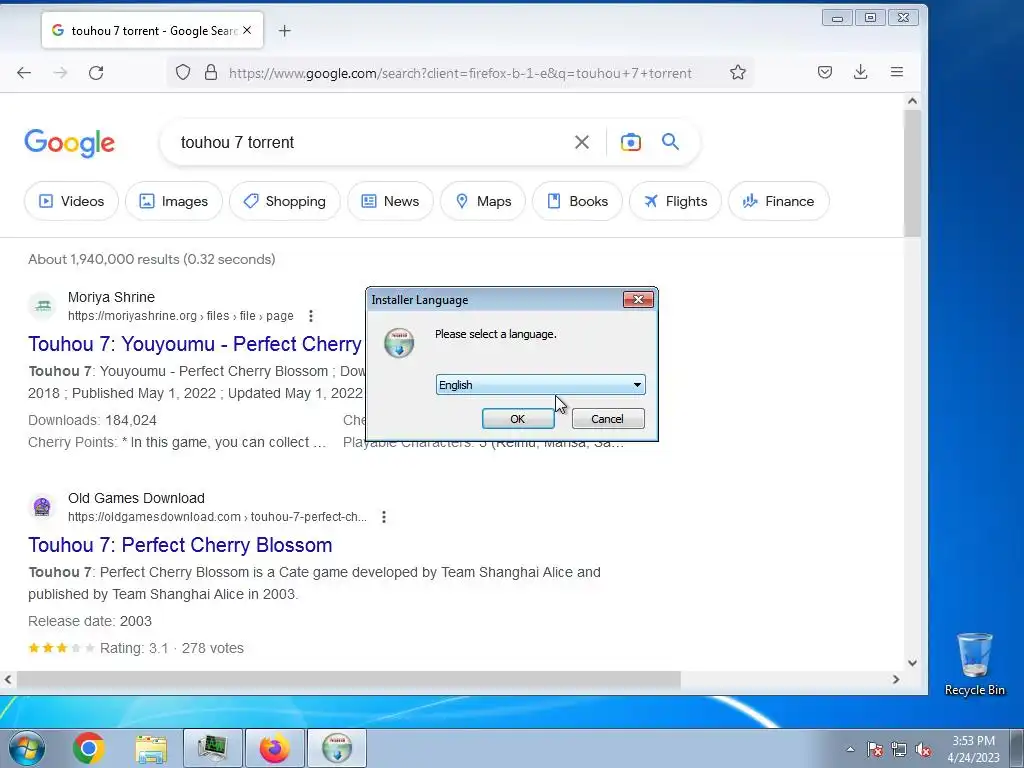This screenshot has height=768, width=1024.
Task: Click page vertical scrollbar up arrow
Action: tap(912, 101)
